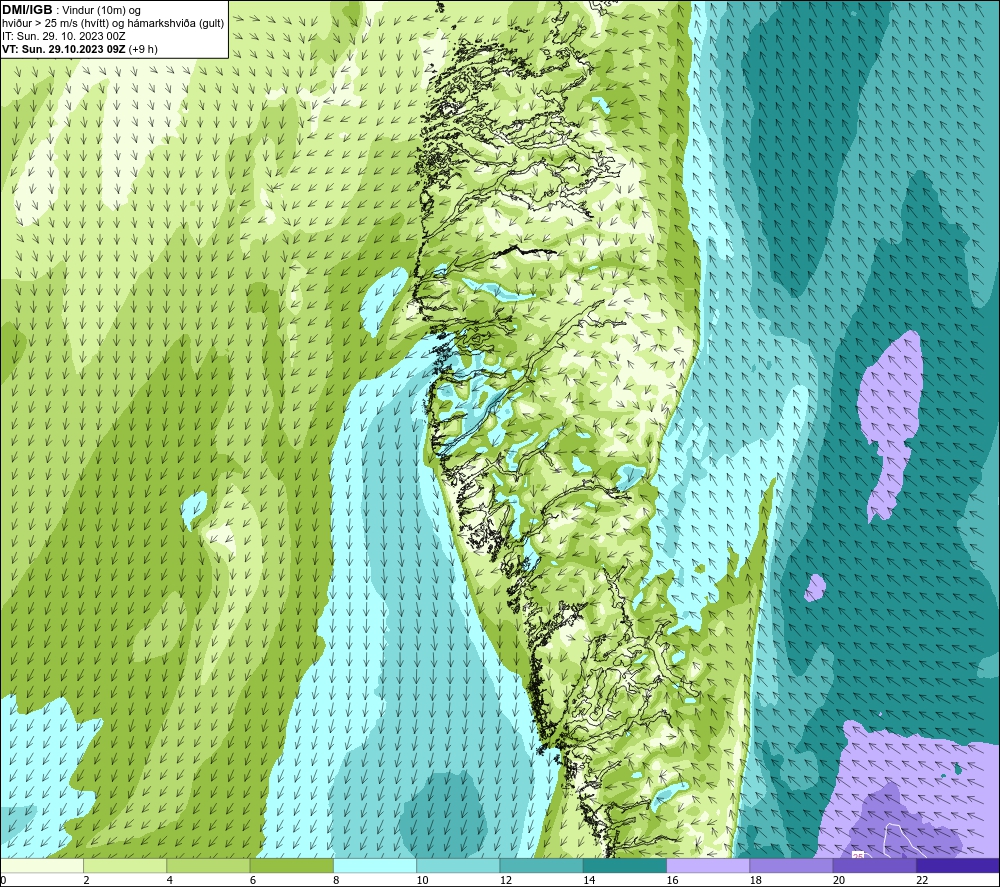This screenshot has height=887, width=1000.
Task: Click the 2–4 m/s light green swatch
Action: [125, 865]
